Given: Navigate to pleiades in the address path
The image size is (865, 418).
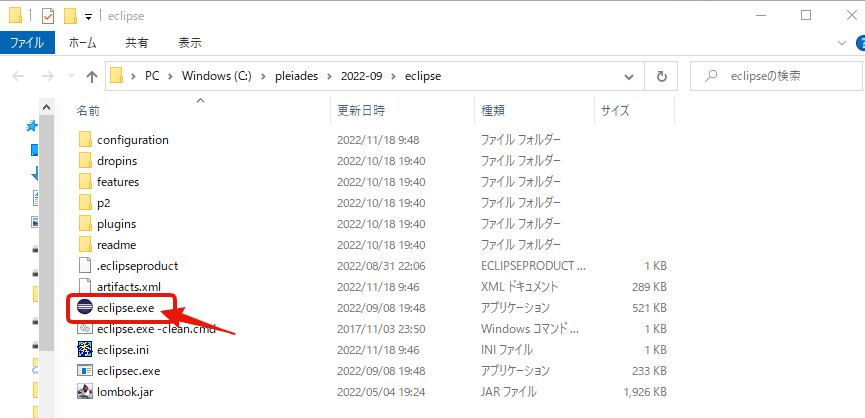Looking at the screenshot, I should pyautogui.click(x=297, y=76).
